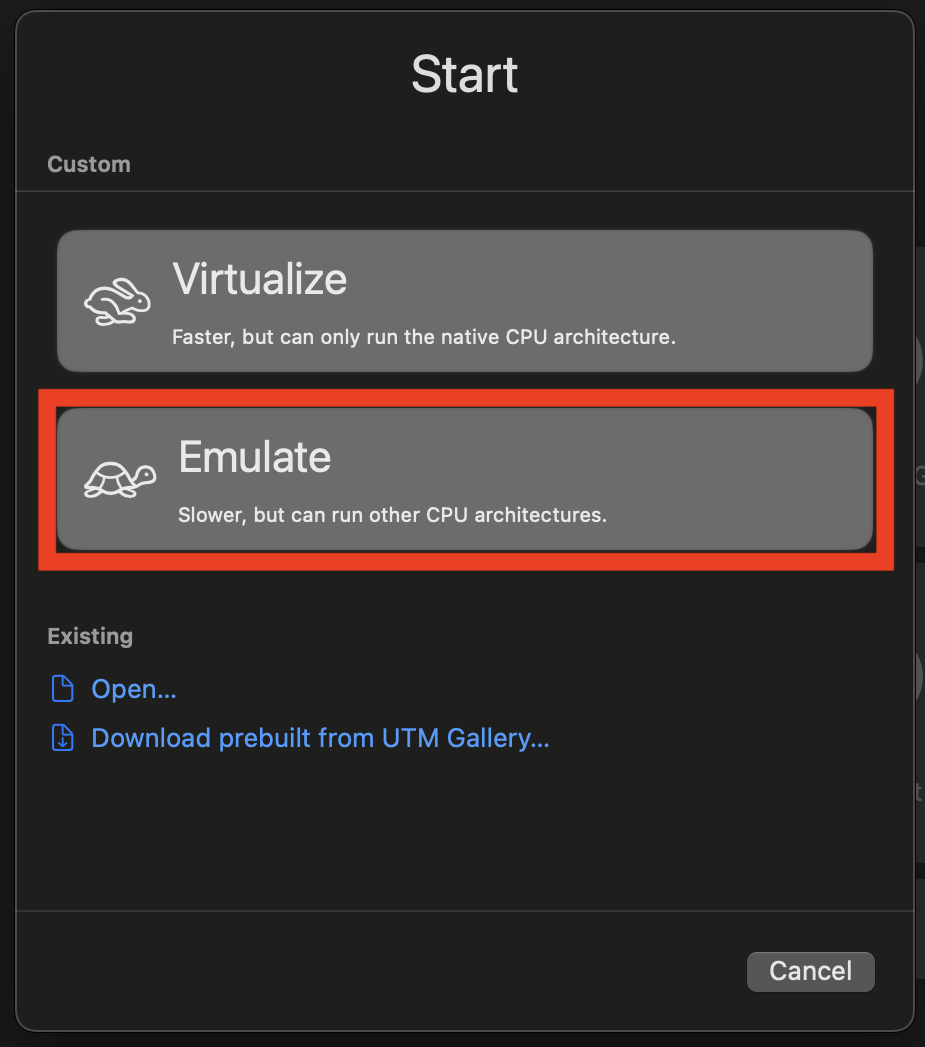Click the document icon beside Open
This screenshot has width=925, height=1047.
(x=63, y=689)
